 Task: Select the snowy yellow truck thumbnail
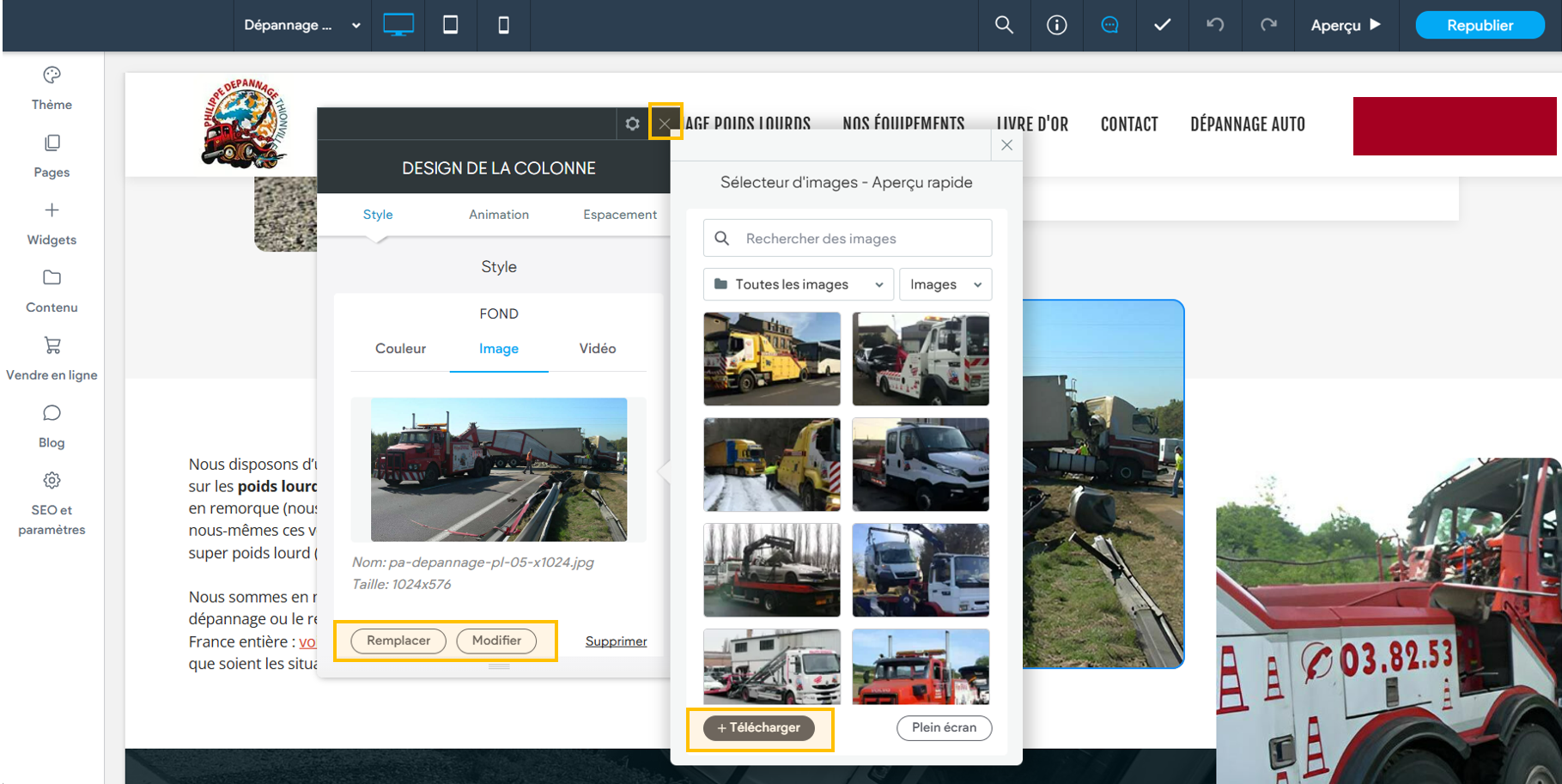pyautogui.click(x=772, y=465)
